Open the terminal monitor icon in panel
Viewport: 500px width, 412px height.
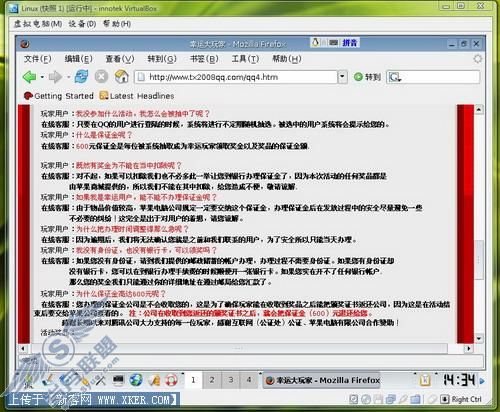click(118, 380)
